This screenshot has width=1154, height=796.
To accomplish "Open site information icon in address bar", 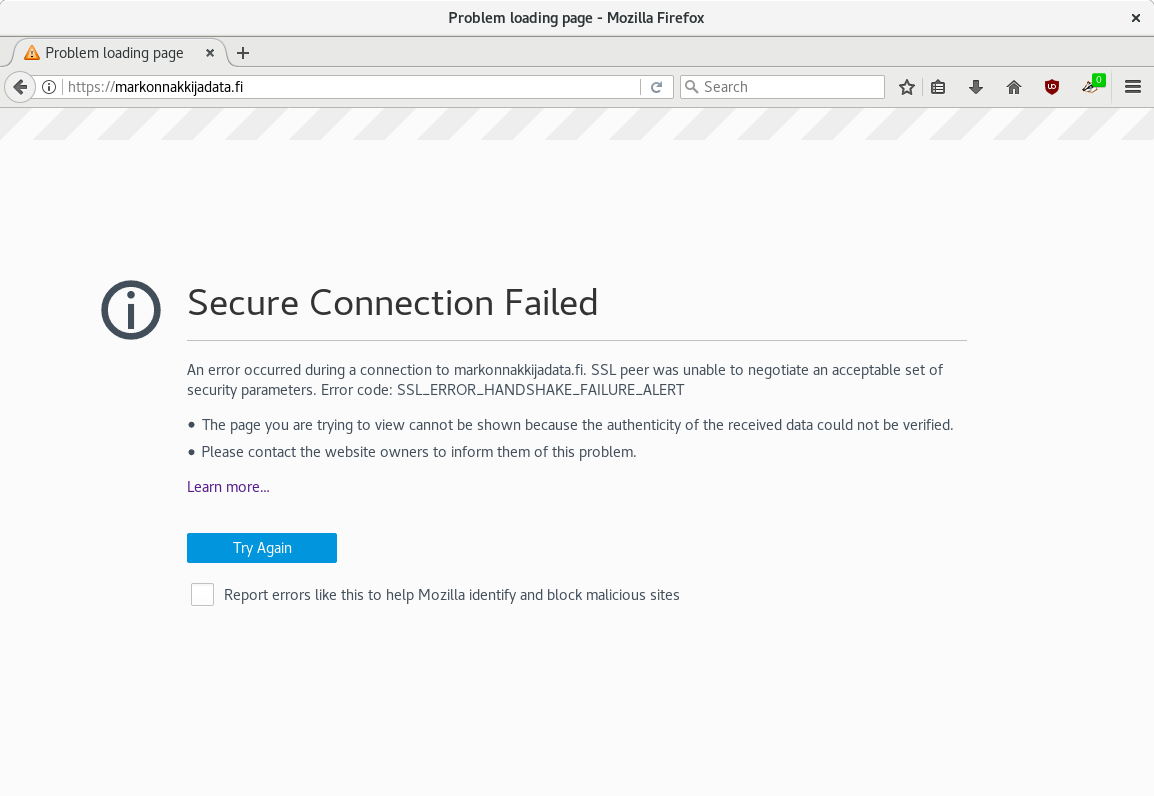I will [49, 87].
